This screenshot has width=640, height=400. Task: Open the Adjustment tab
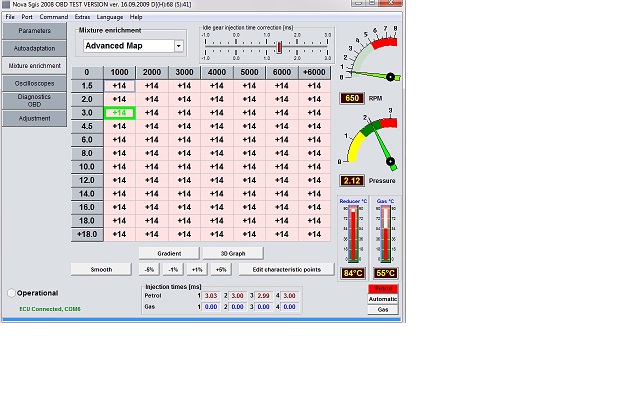pyautogui.click(x=34, y=118)
